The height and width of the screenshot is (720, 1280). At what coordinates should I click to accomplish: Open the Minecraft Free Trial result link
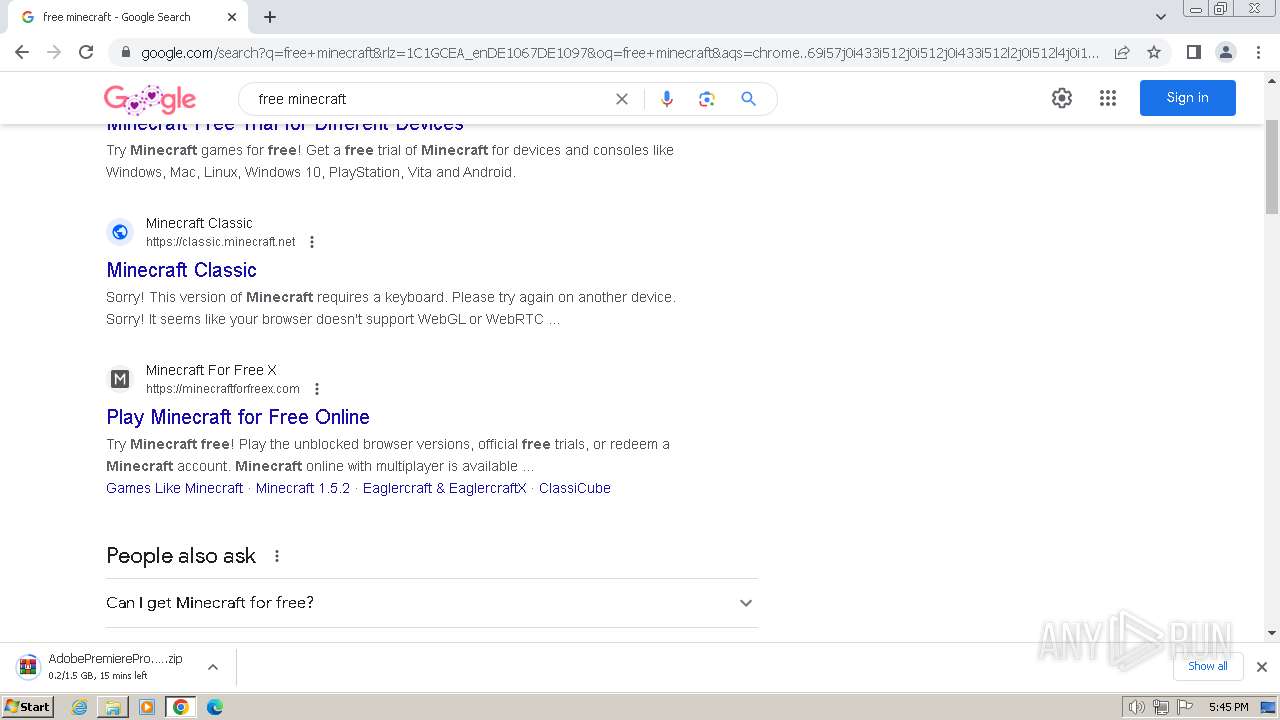pos(285,126)
